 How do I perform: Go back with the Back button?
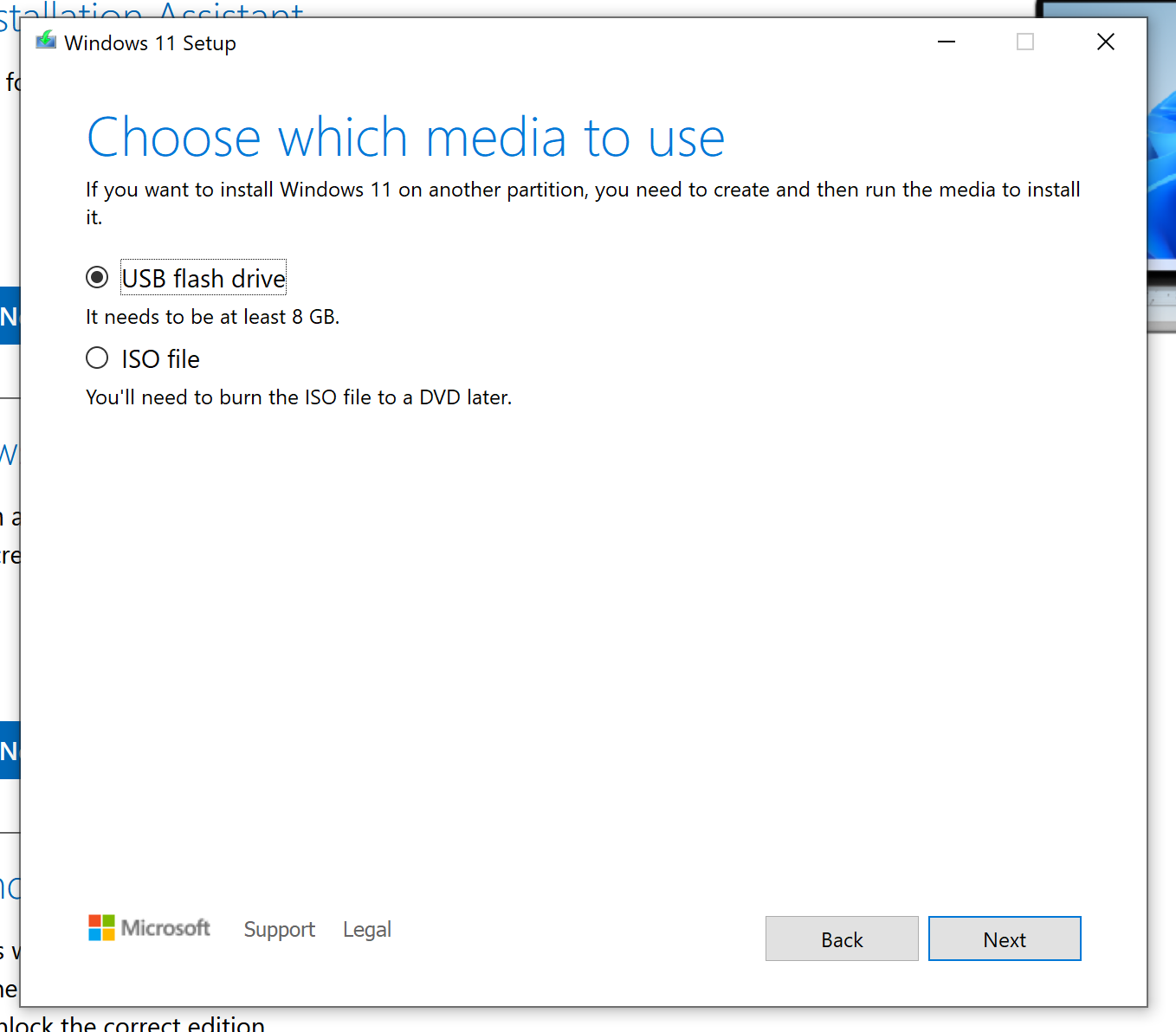842,938
